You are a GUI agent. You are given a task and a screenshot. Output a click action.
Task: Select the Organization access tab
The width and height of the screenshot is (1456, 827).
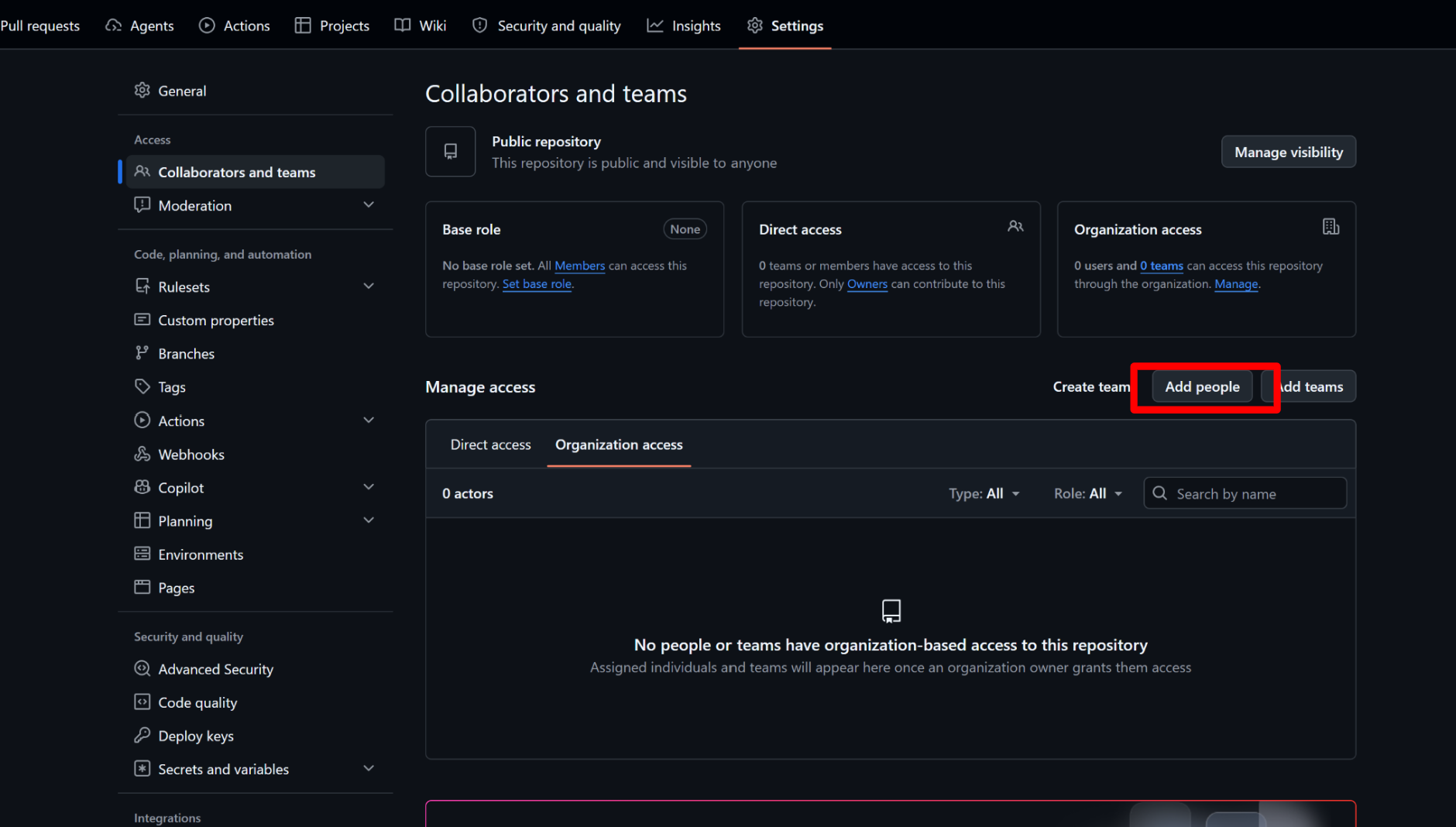pos(619,444)
